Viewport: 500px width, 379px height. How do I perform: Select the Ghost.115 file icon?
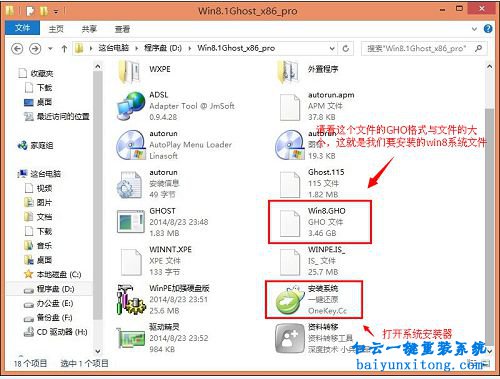tap(289, 185)
